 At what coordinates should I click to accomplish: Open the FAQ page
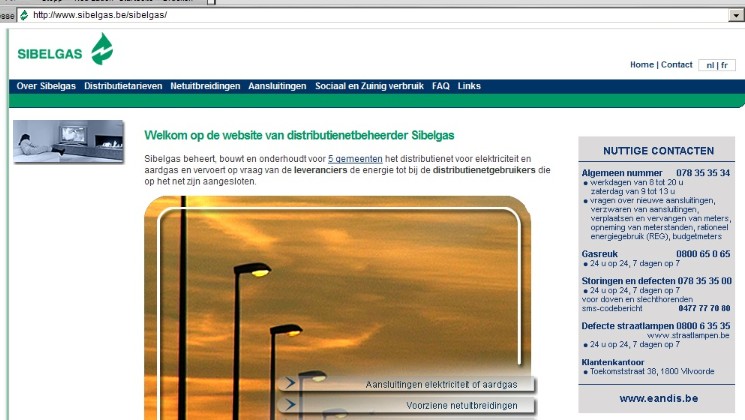point(441,86)
